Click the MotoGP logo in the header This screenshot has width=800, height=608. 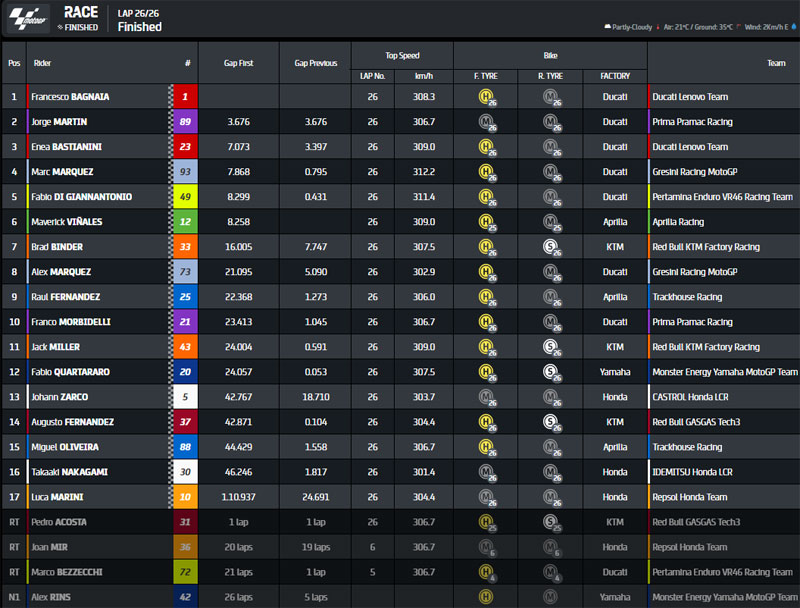point(28,18)
